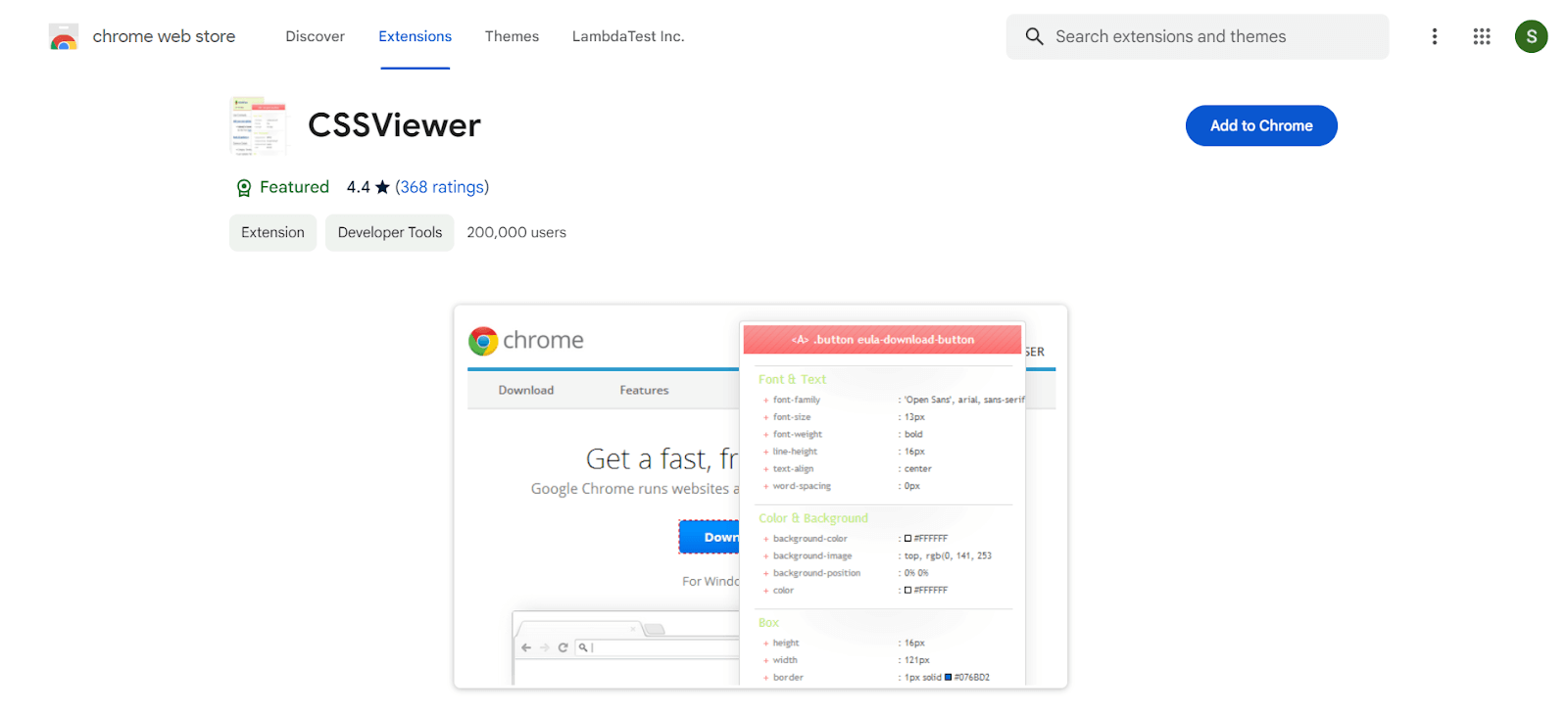
Task: Switch to the Themes tab
Action: click(x=512, y=36)
